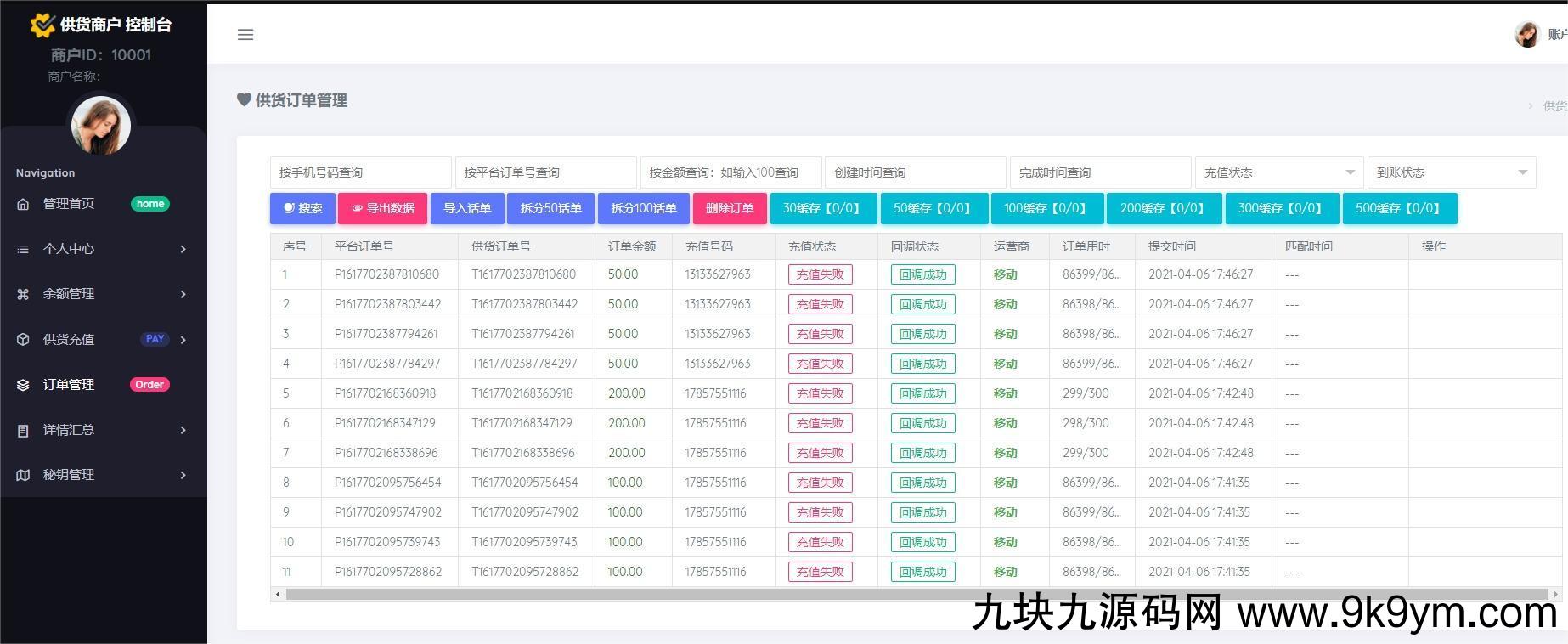
Task: Expand 详情汇总 chevron arrow
Action: click(x=183, y=430)
